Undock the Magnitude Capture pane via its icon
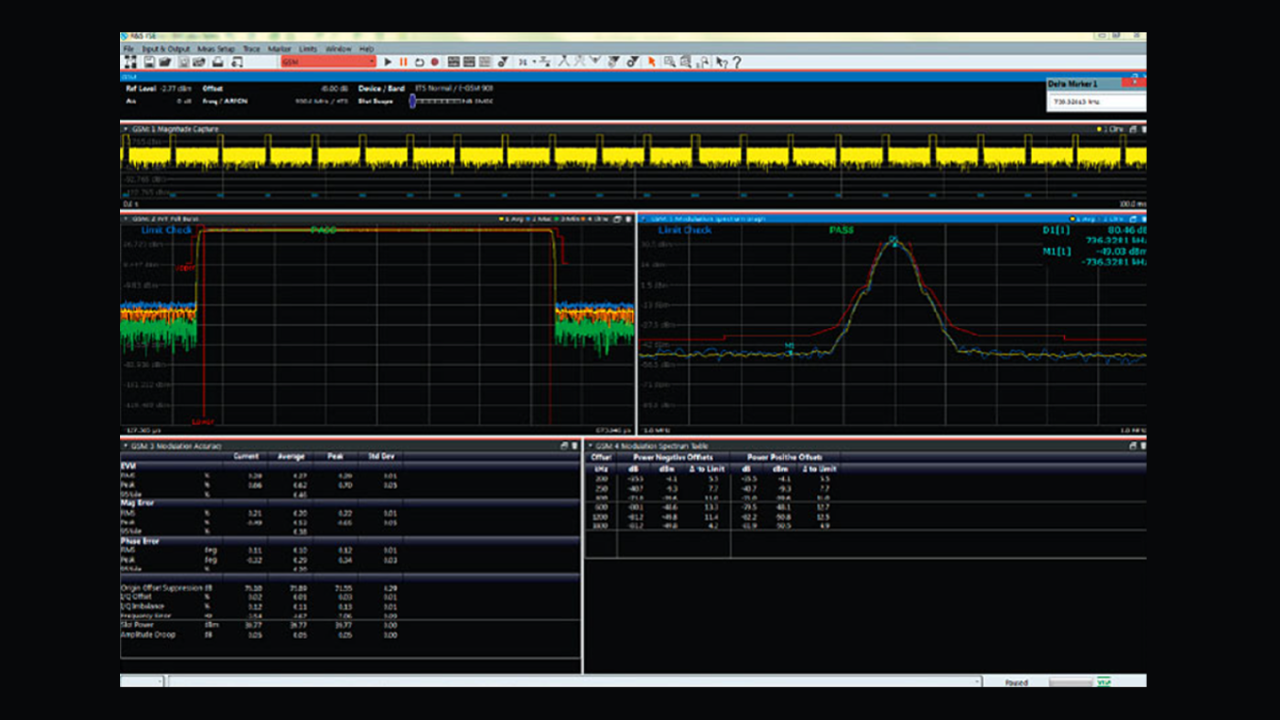 (x=1134, y=129)
